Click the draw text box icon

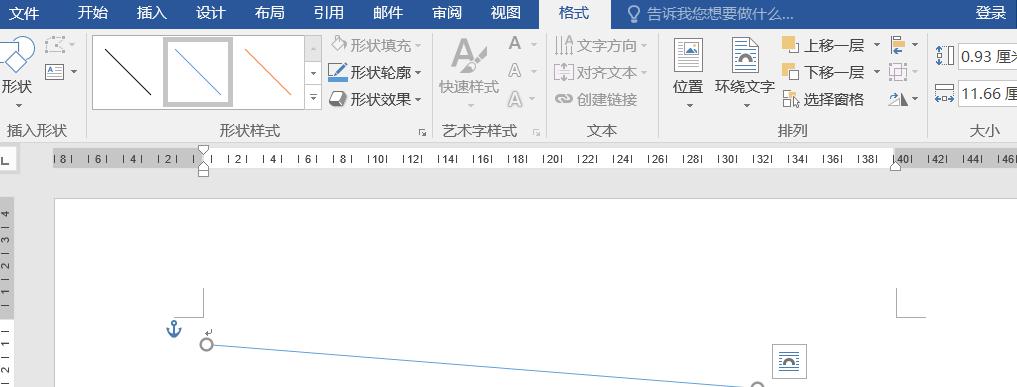point(54,71)
